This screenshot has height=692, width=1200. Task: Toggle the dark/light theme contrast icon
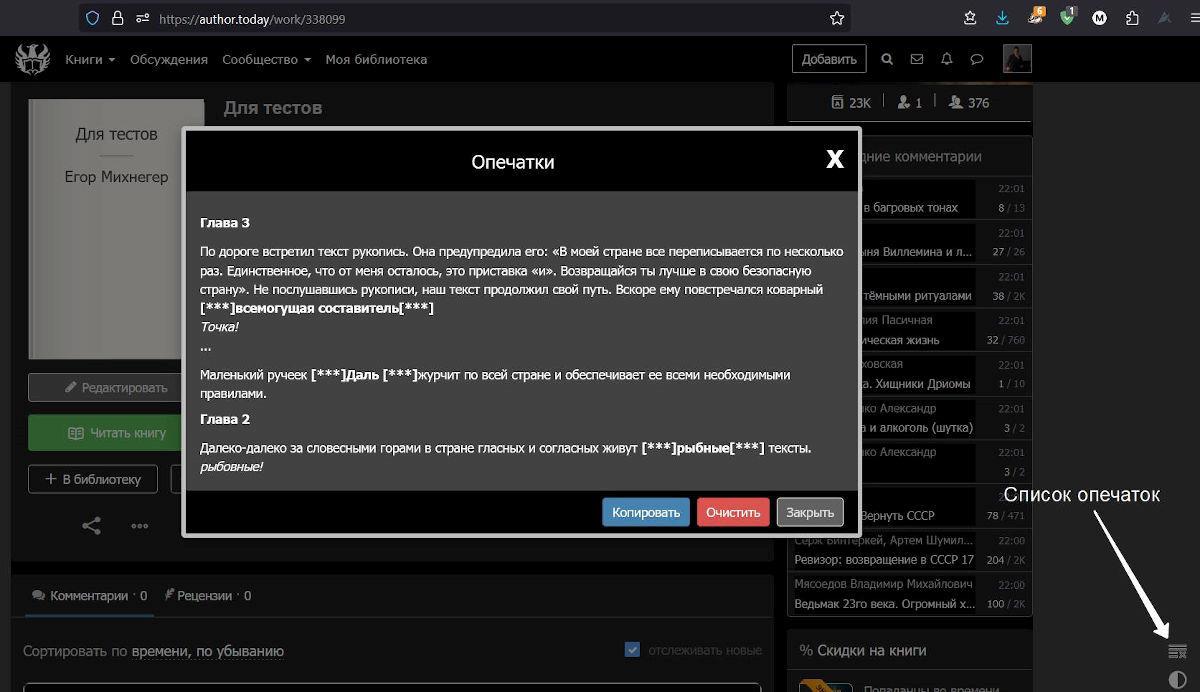(1177, 680)
